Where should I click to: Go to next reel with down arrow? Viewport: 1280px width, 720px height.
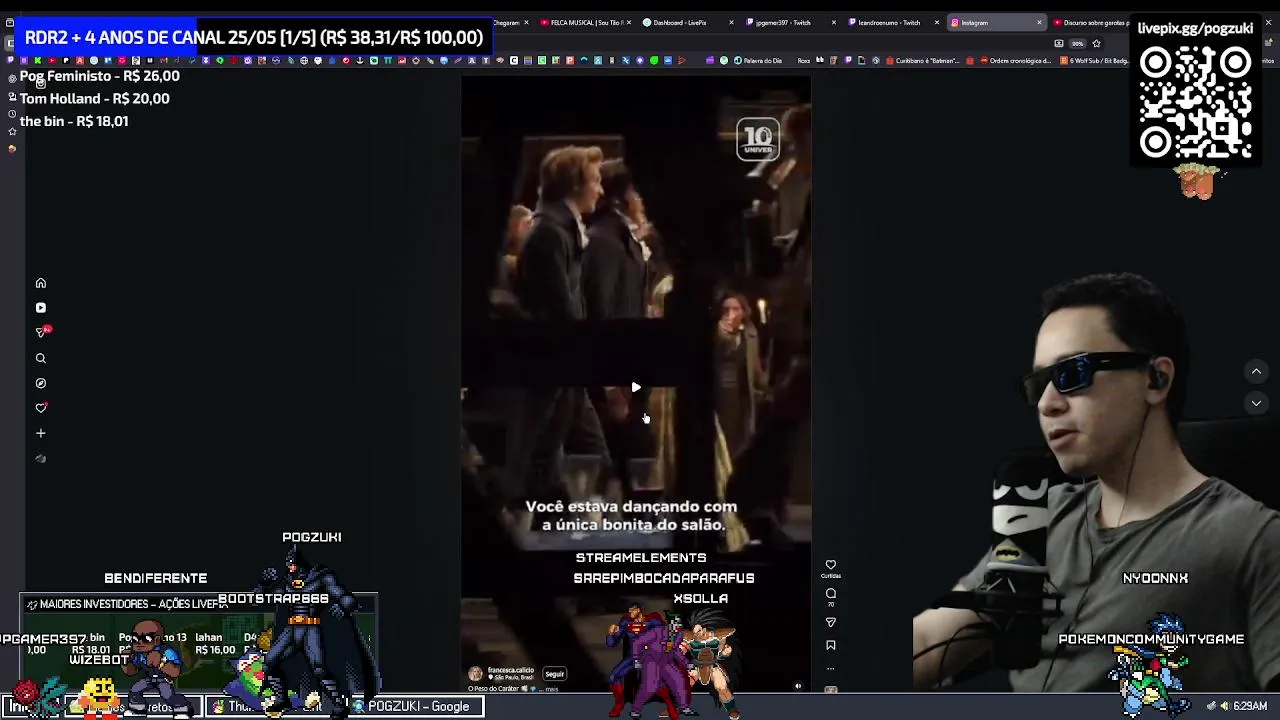tap(1256, 403)
